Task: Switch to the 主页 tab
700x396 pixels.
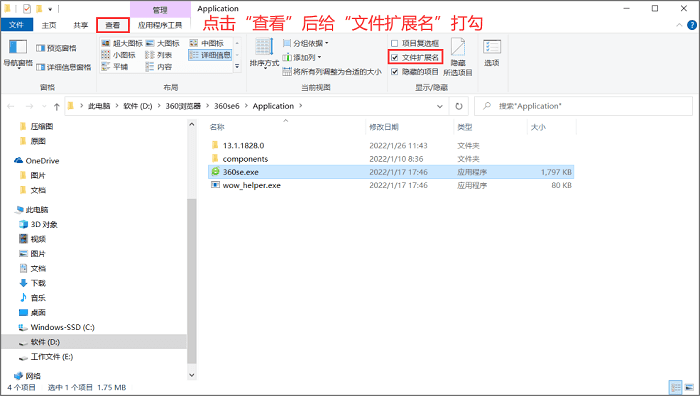Action: 49,25
